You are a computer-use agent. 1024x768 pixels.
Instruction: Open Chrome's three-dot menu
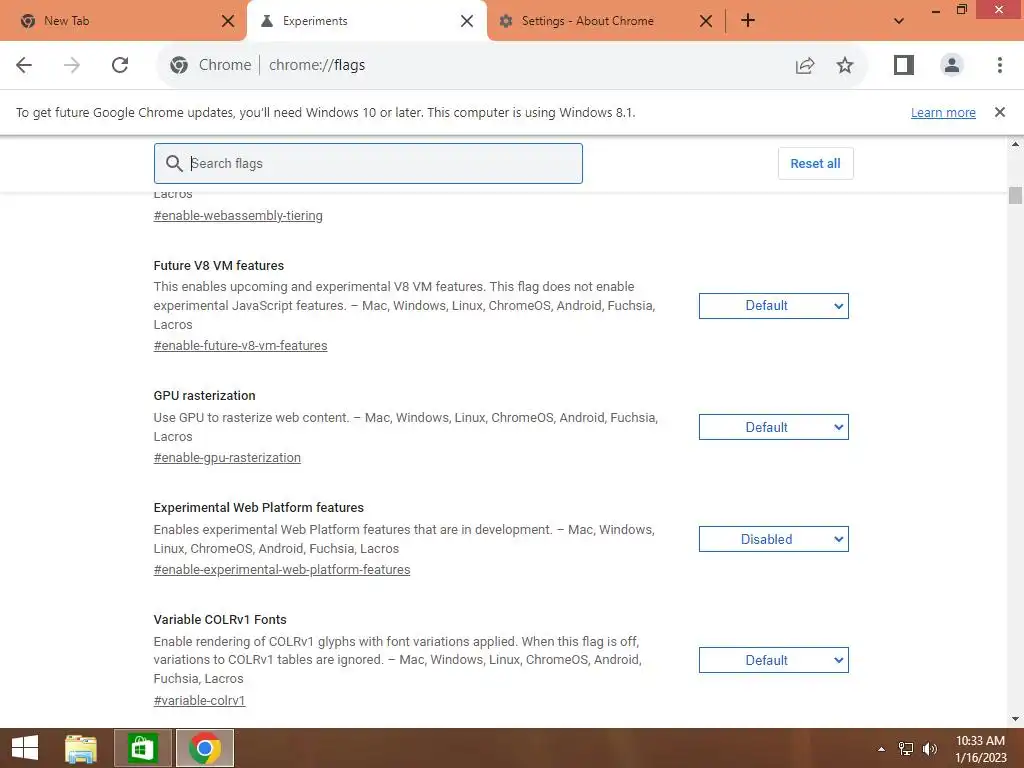999,65
